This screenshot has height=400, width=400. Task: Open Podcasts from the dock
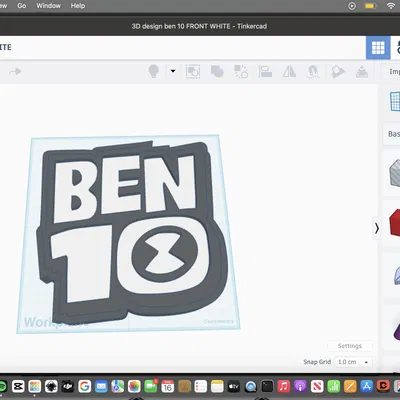click(x=300, y=386)
